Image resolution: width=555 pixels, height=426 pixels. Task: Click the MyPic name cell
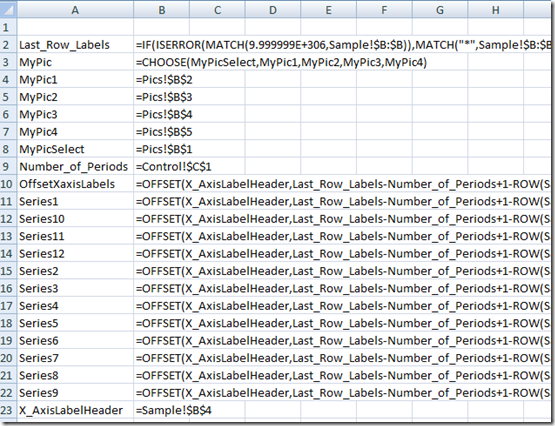click(x=75, y=62)
